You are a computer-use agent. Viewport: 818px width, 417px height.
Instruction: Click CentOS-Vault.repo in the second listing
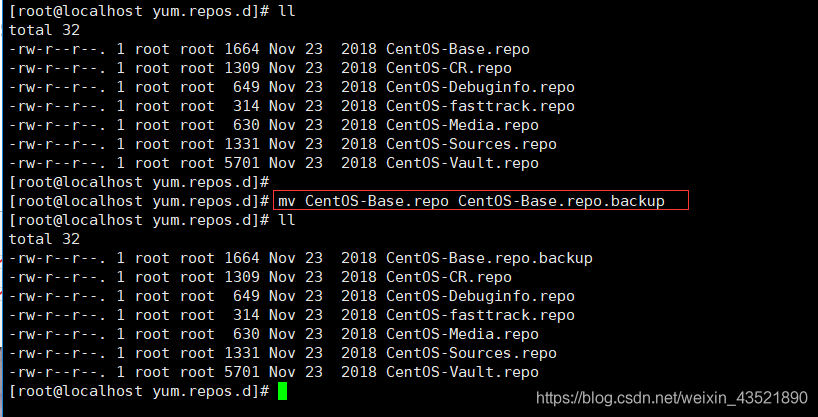[x=462, y=372]
